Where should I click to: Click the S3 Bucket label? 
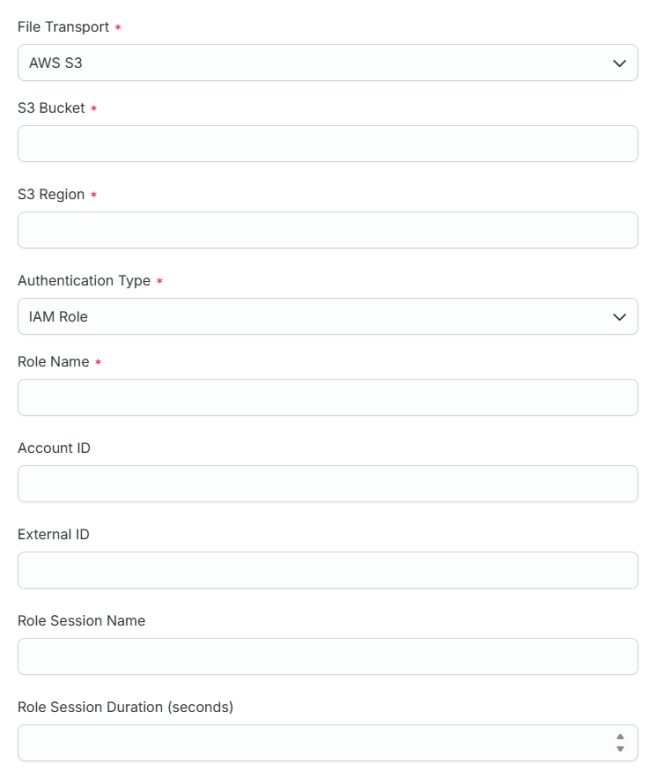point(51,108)
